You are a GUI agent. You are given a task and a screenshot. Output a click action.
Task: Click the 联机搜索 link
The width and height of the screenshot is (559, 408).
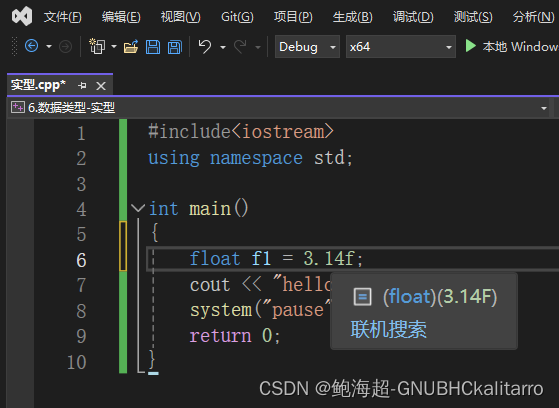(x=389, y=329)
